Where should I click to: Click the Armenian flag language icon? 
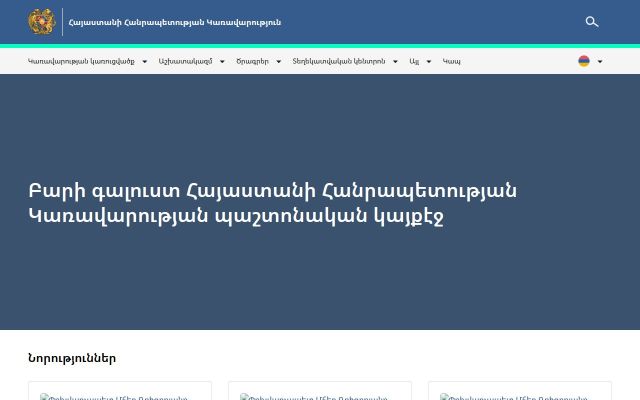[584, 61]
